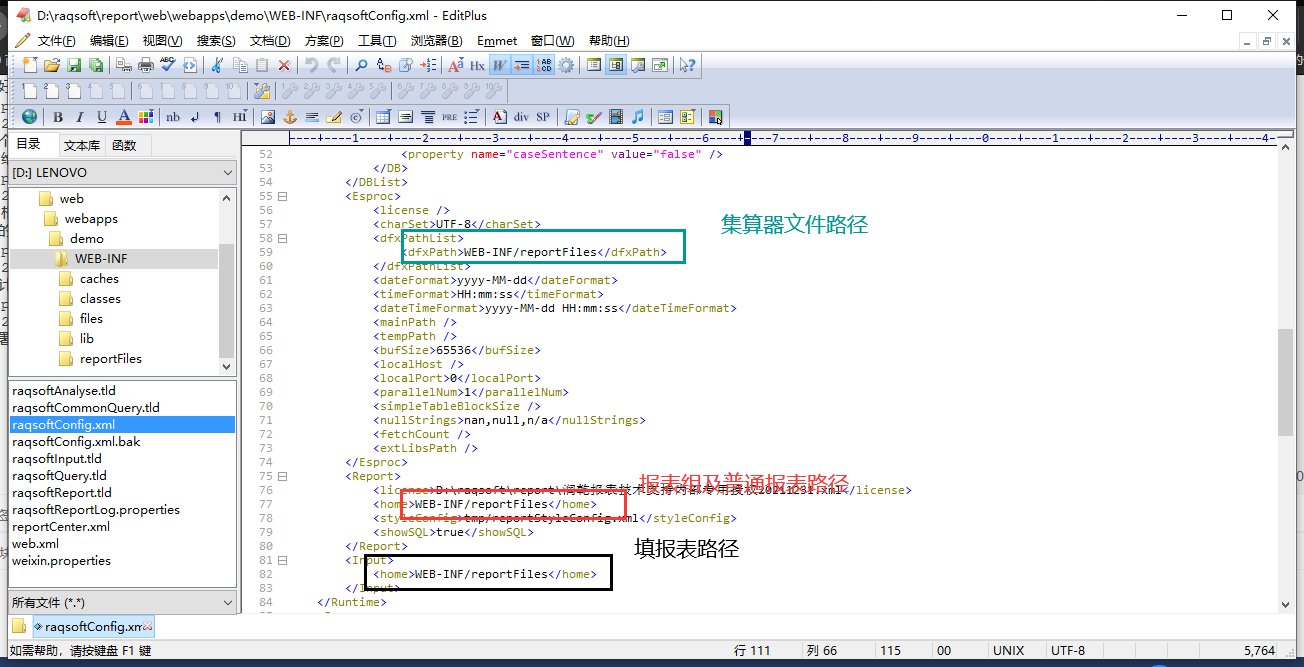Image resolution: width=1304 pixels, height=667 pixels.
Task: Click the Bold formatting icon
Action: [x=58, y=117]
